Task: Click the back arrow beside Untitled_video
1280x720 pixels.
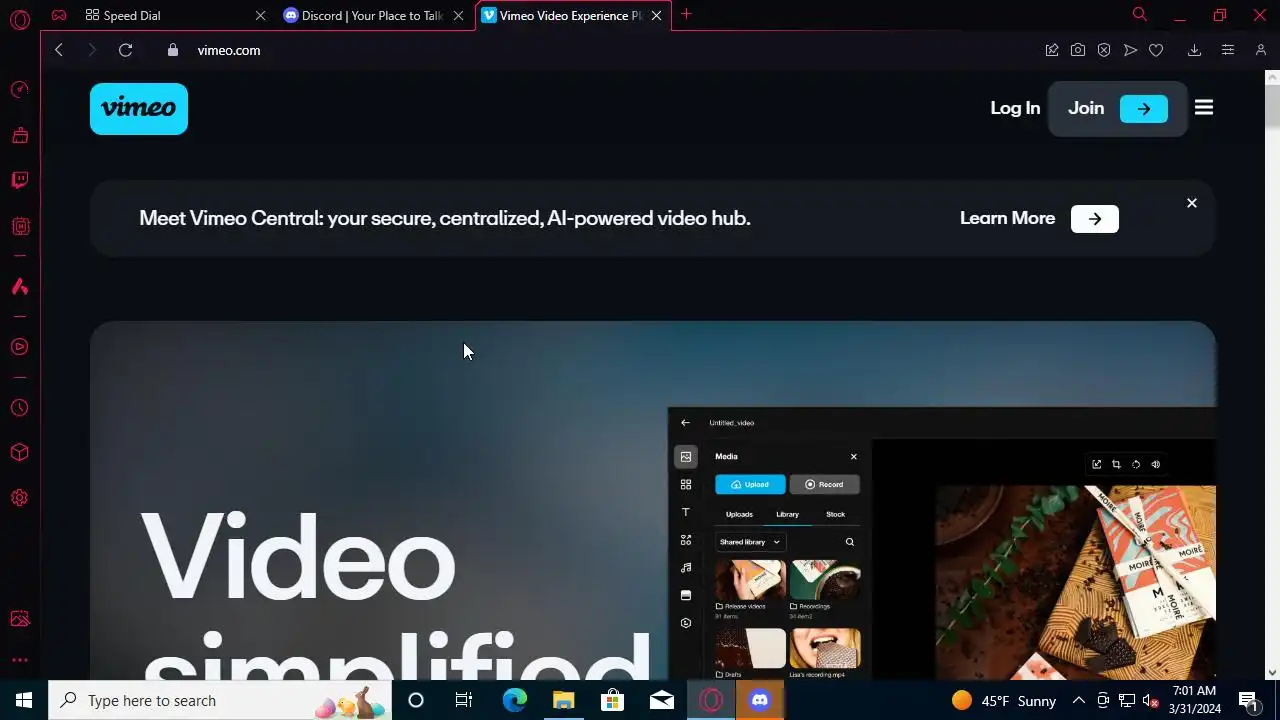Action: coord(685,423)
